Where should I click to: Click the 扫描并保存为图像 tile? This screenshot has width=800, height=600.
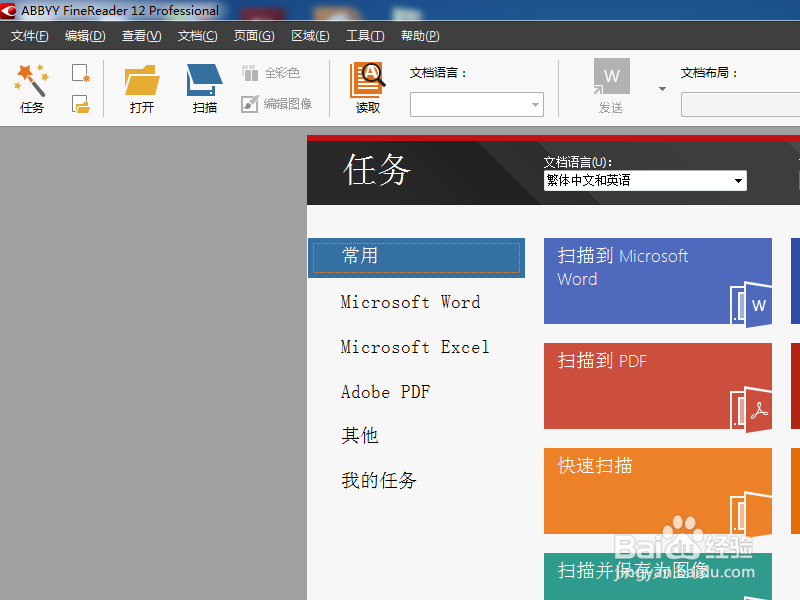pos(658,577)
